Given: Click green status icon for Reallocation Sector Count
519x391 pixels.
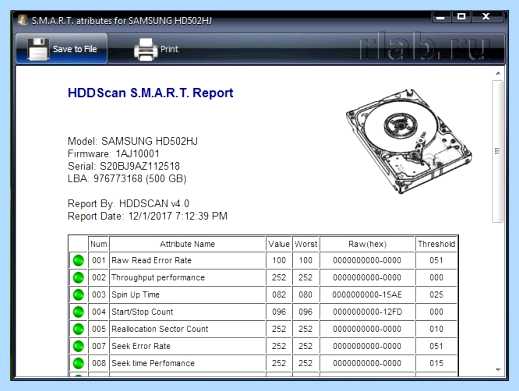Looking at the screenshot, I should pyautogui.click(x=78, y=329).
